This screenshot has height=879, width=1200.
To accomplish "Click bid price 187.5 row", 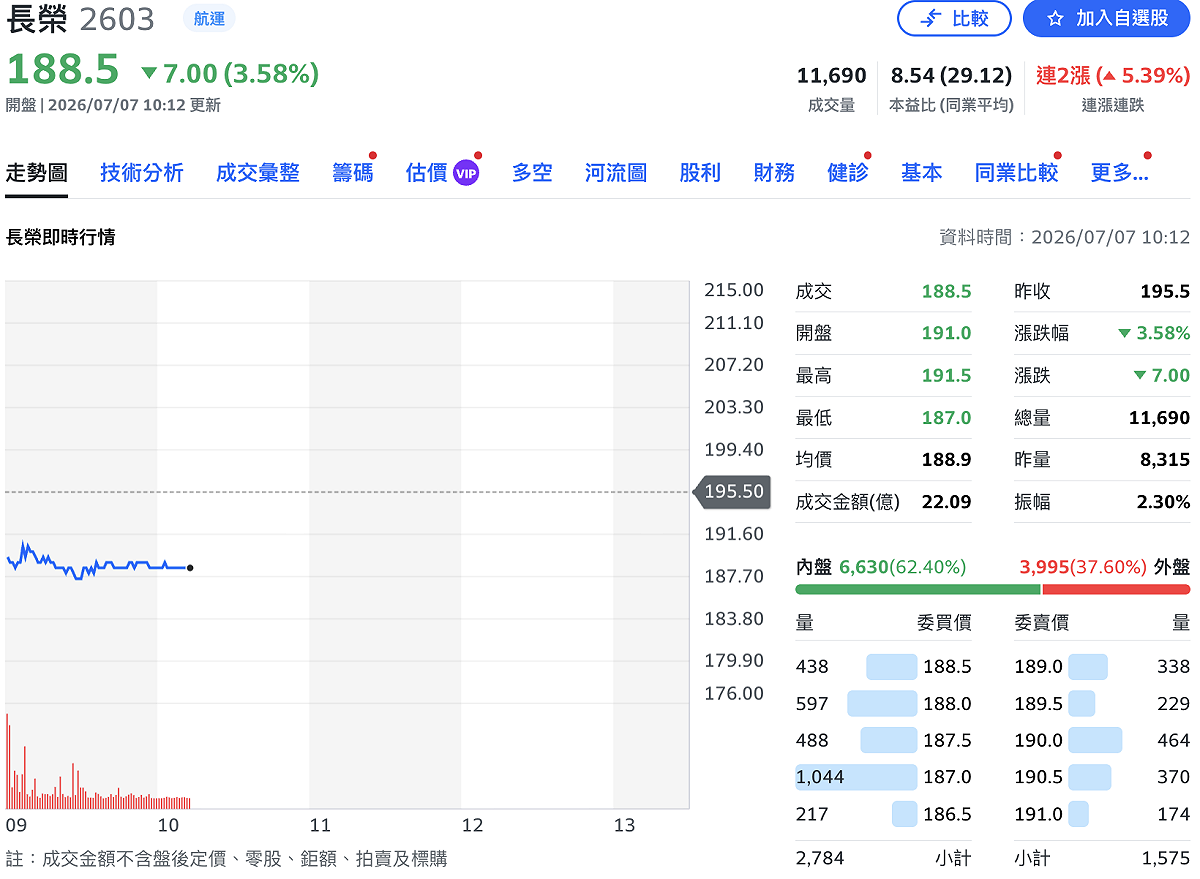I will (x=946, y=740).
